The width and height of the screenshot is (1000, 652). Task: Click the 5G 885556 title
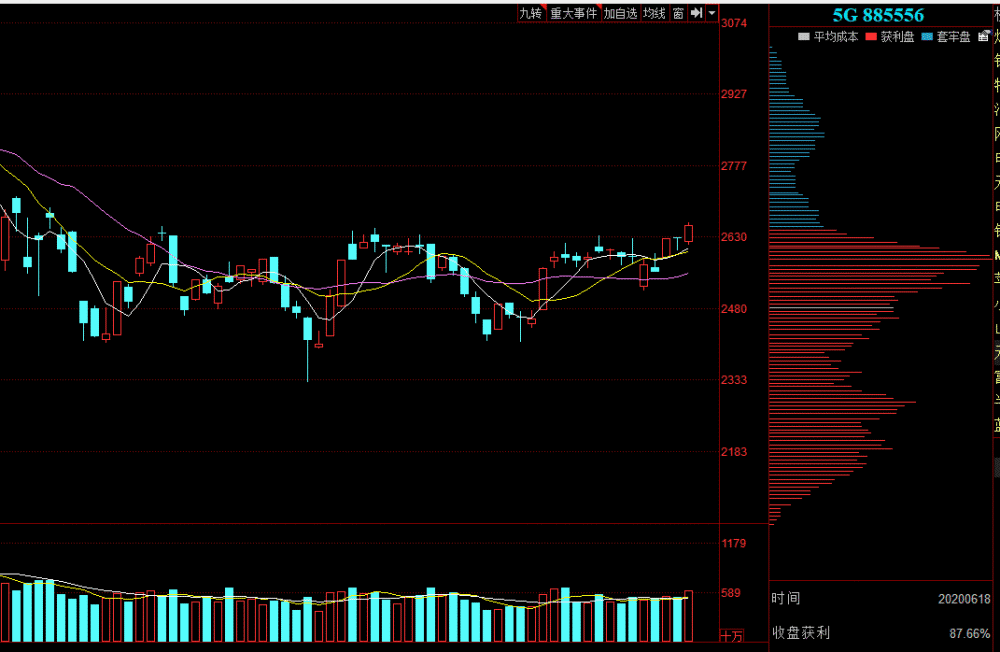click(878, 15)
